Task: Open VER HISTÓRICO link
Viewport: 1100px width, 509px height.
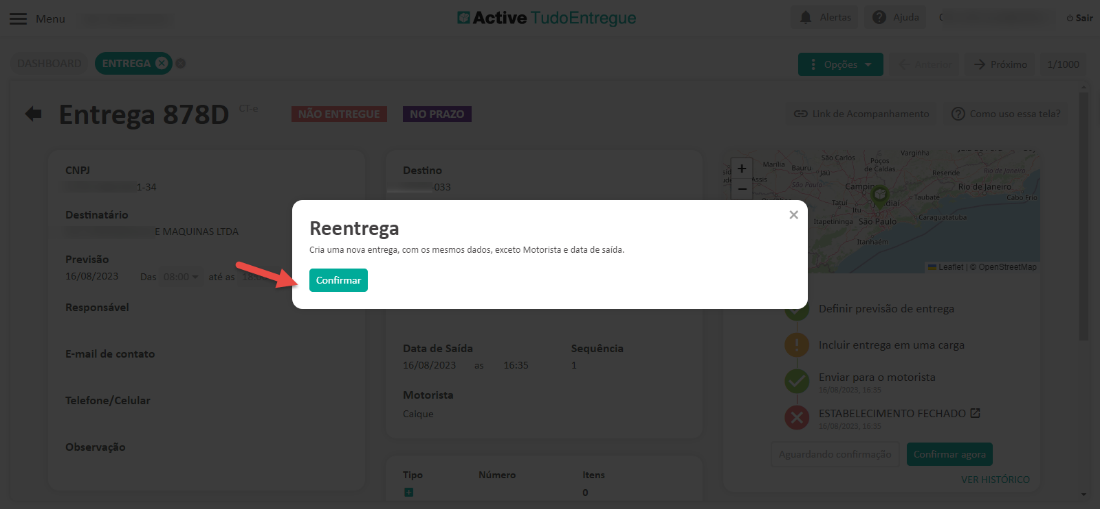Action: pos(995,480)
